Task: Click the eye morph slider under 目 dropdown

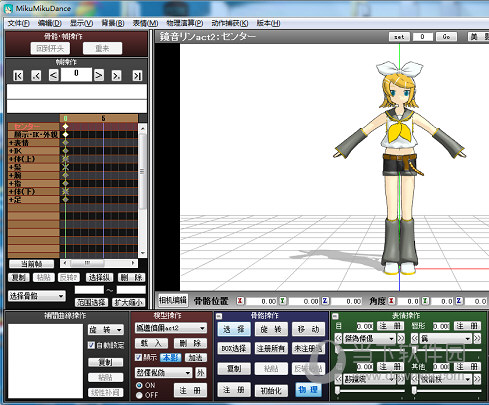Action: (370, 350)
